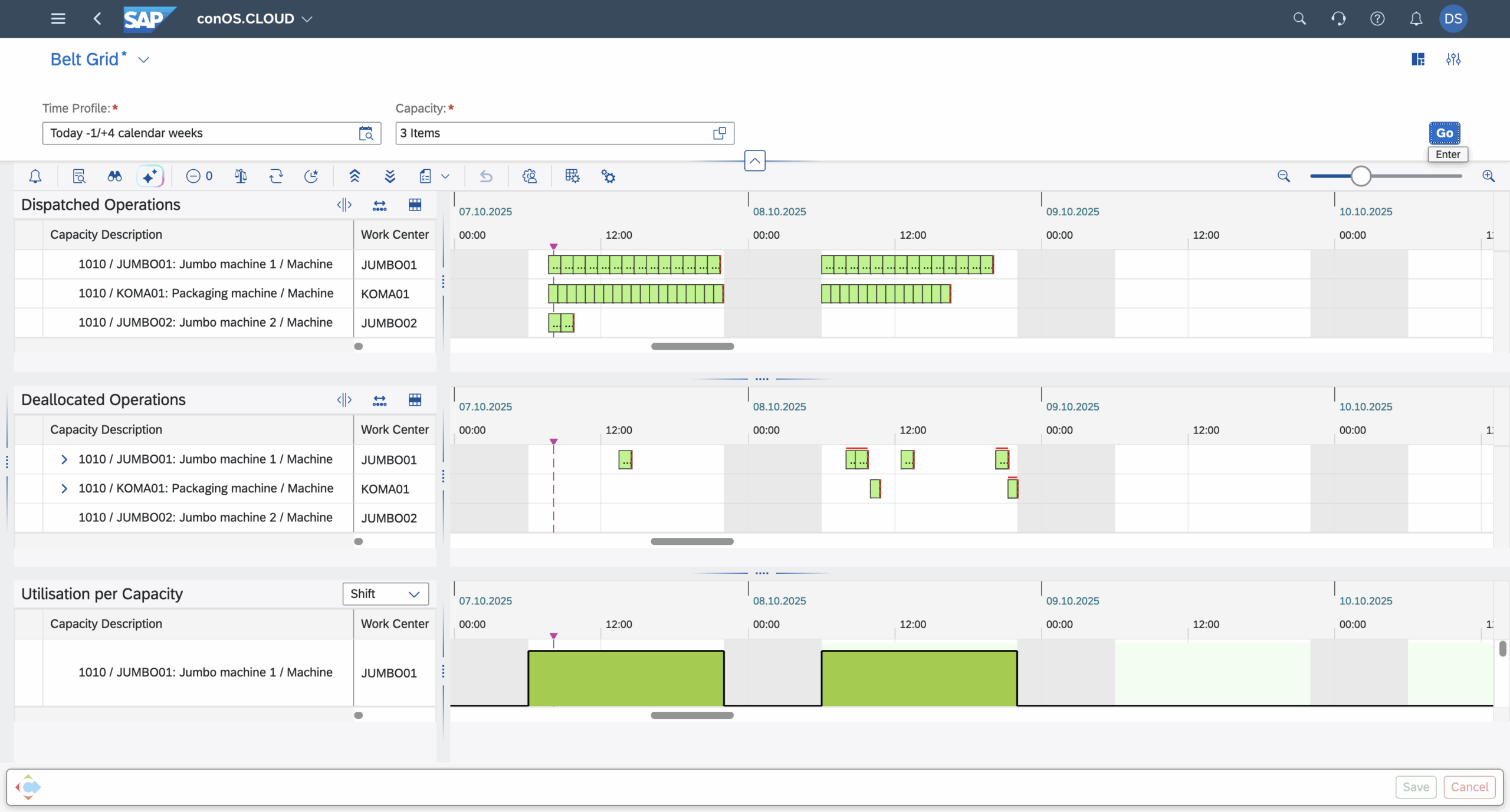The image size is (1510, 812).
Task: Click the Cancel button
Action: tap(1469, 787)
